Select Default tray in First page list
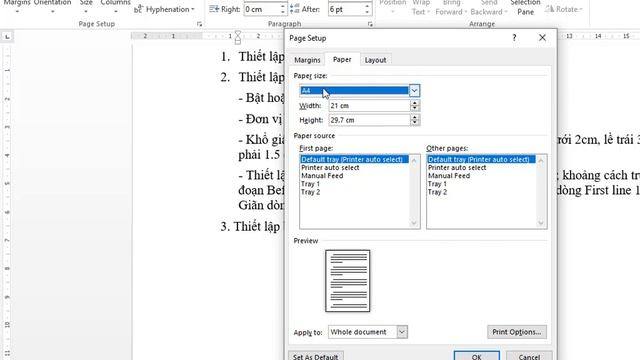This screenshot has height=360, width=640. [x=354, y=159]
